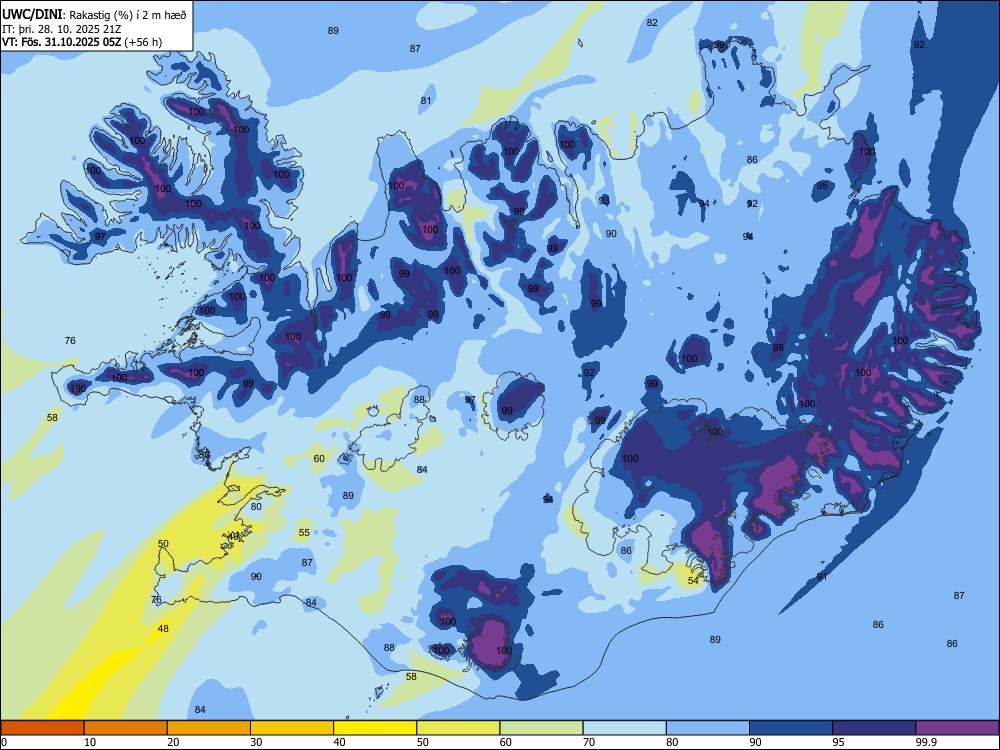The height and width of the screenshot is (750, 1000).
Task: Click the initial time line 'IT: þri. 28. 10. 2025 21Z'
Action: point(62,29)
